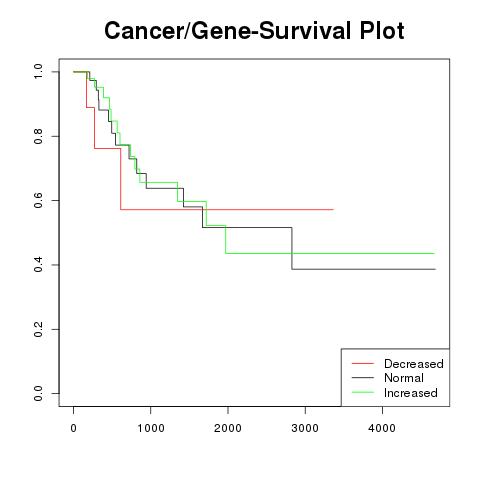Click the 0.2 y-axis tick label

pyautogui.click(x=38, y=329)
